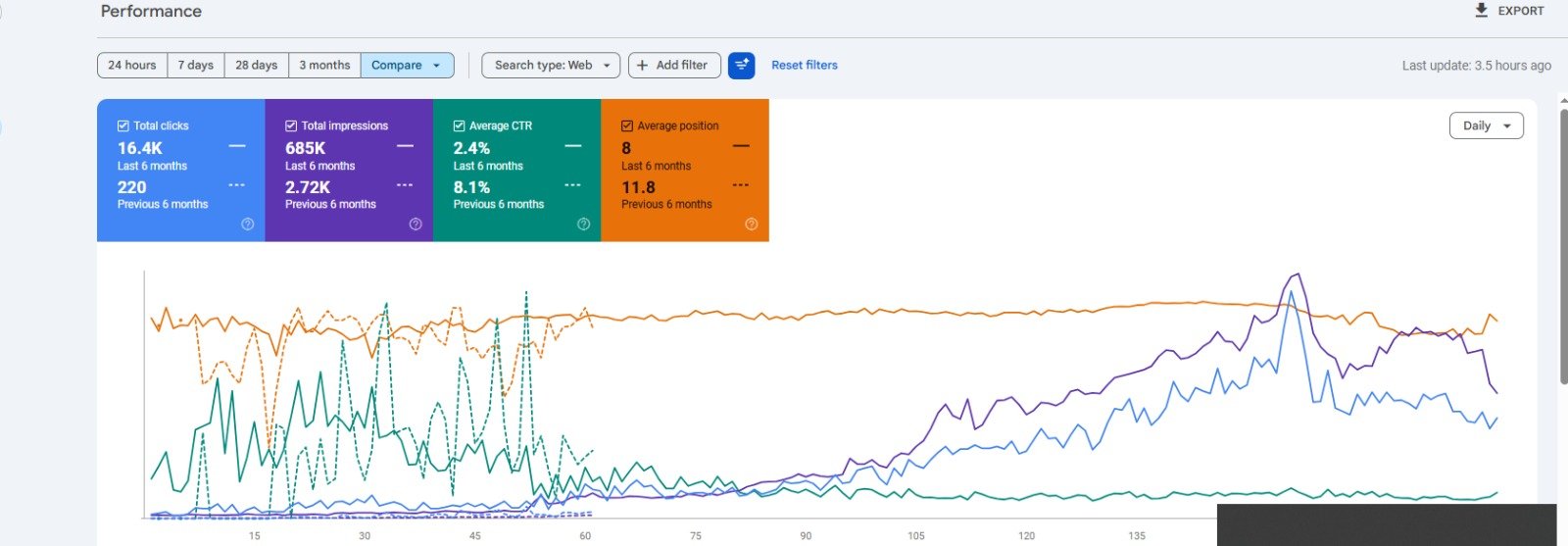
Task: Open the Daily granularity dropdown
Action: [1486, 125]
